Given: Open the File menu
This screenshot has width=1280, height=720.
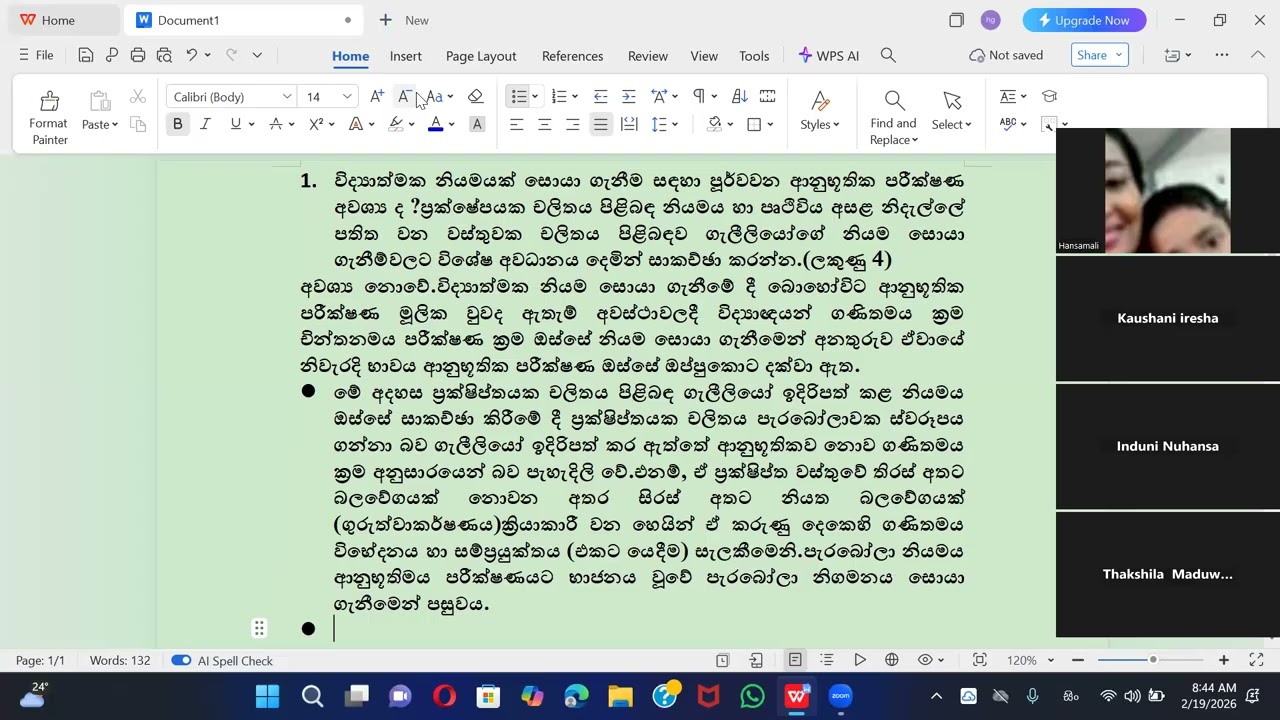Looking at the screenshot, I should coord(36,55).
